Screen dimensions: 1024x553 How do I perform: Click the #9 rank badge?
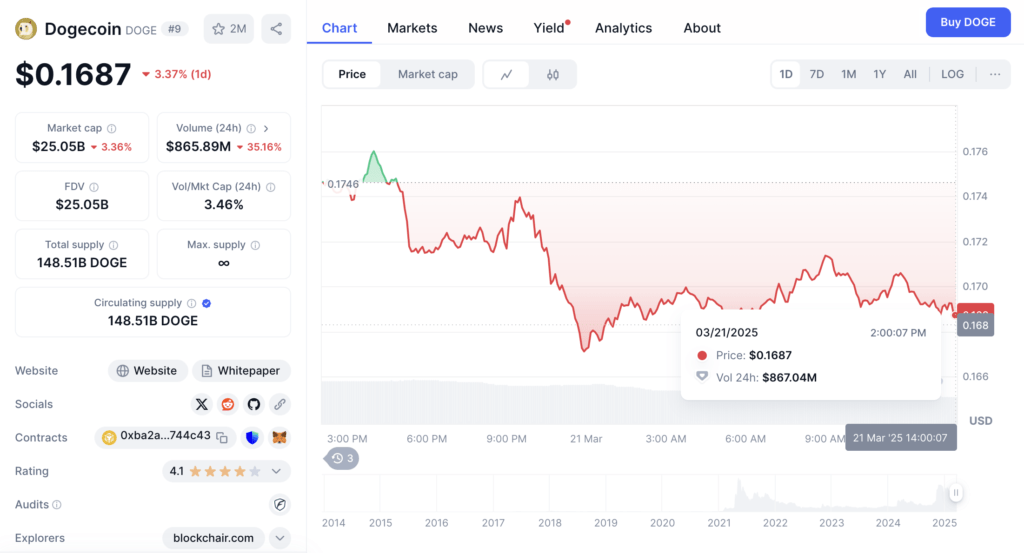174,29
